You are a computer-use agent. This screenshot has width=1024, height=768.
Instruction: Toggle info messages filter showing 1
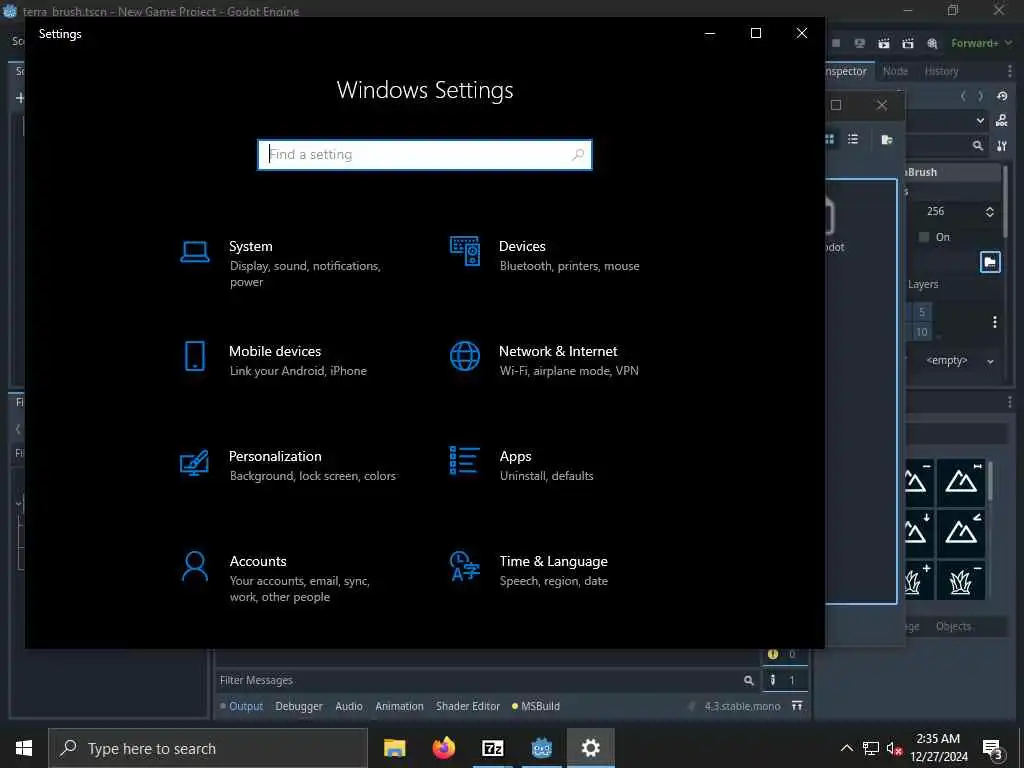click(784, 680)
